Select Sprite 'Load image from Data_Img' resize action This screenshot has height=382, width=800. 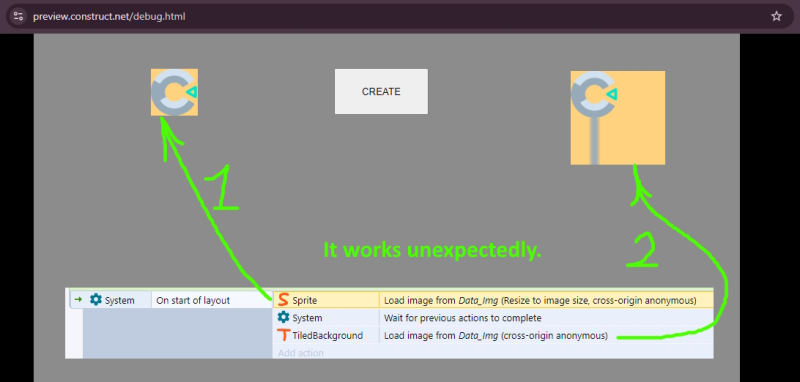tap(540, 300)
